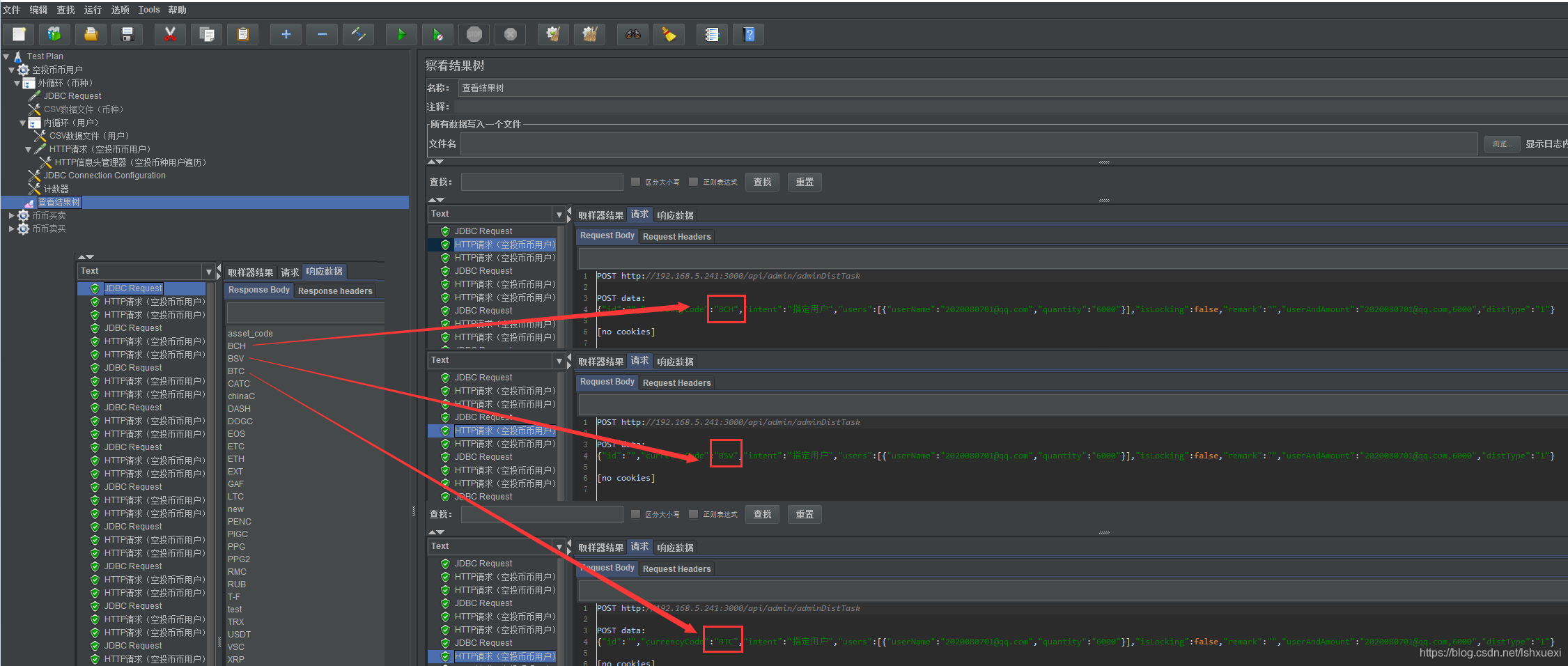This screenshot has width=1568, height=666.
Task: Open the 文件 menu
Action: click(12, 10)
